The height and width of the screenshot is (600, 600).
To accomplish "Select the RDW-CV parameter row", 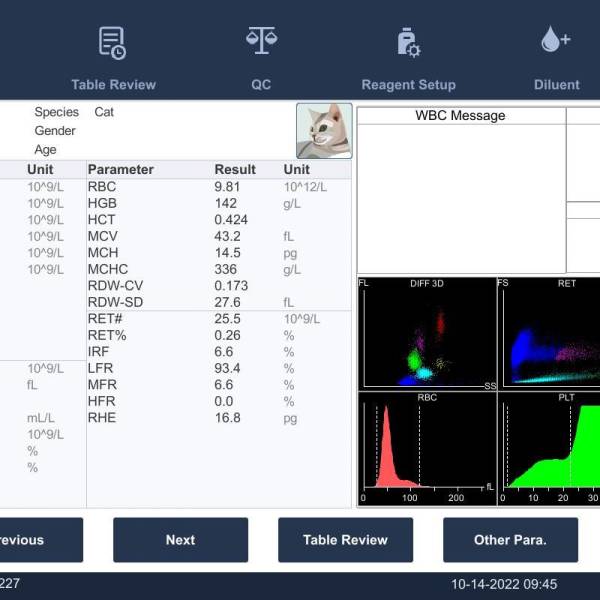I will click(x=219, y=285).
